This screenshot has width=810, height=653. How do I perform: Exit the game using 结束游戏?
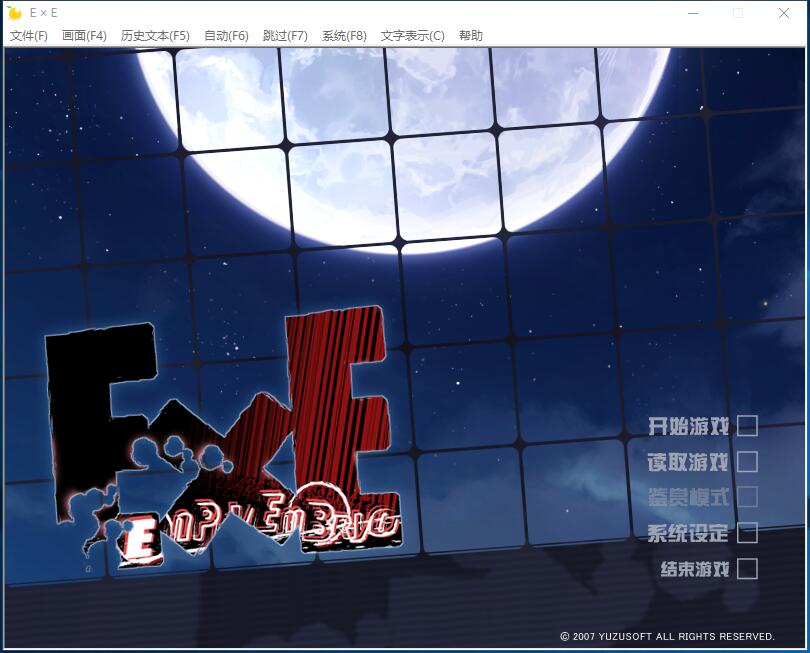tap(690, 570)
